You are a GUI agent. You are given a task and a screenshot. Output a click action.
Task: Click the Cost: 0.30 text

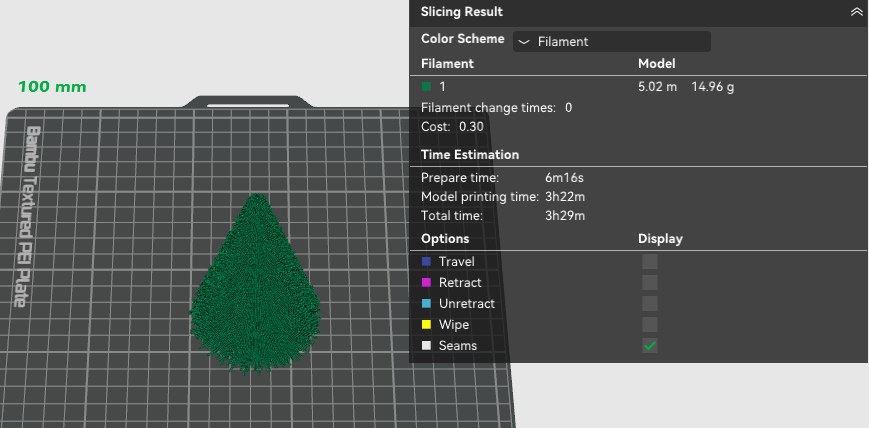pyautogui.click(x=452, y=127)
